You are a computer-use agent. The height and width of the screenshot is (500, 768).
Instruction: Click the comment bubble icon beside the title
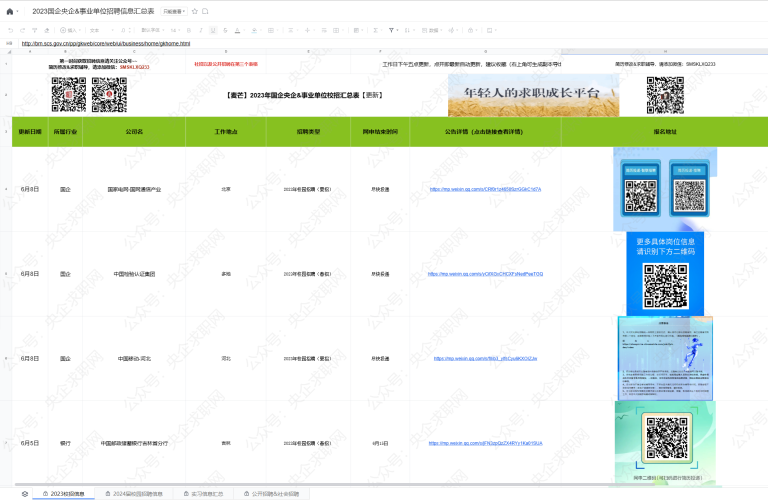(x=206, y=11)
